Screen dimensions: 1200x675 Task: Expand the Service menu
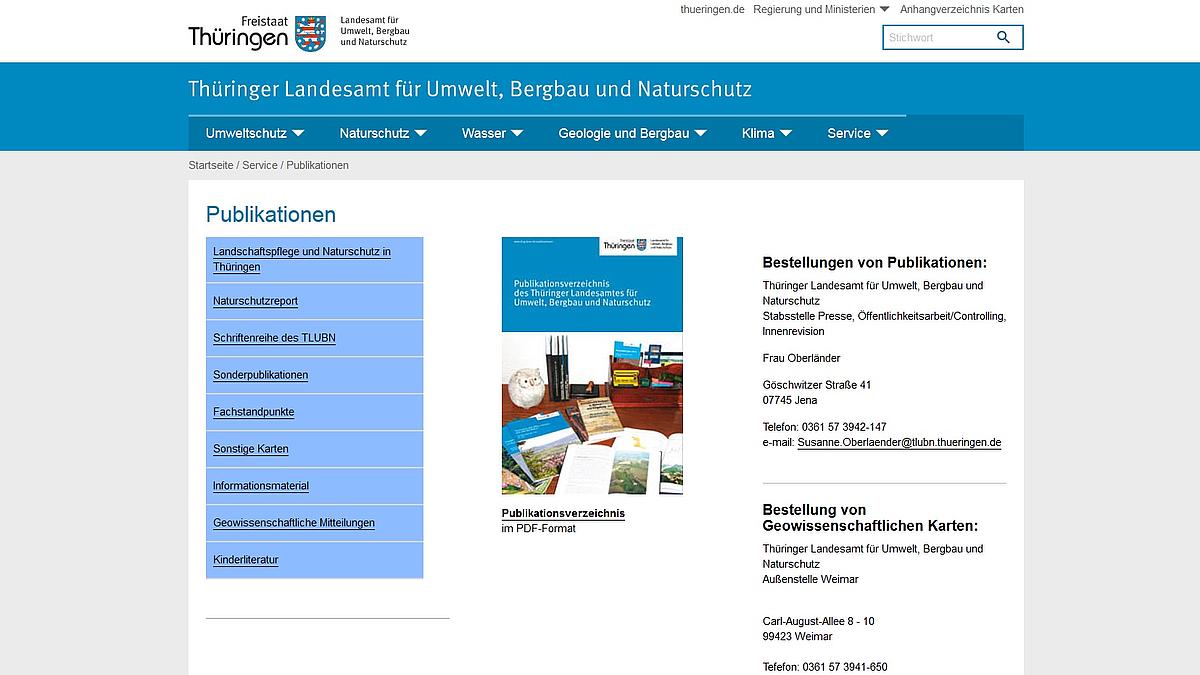857,133
